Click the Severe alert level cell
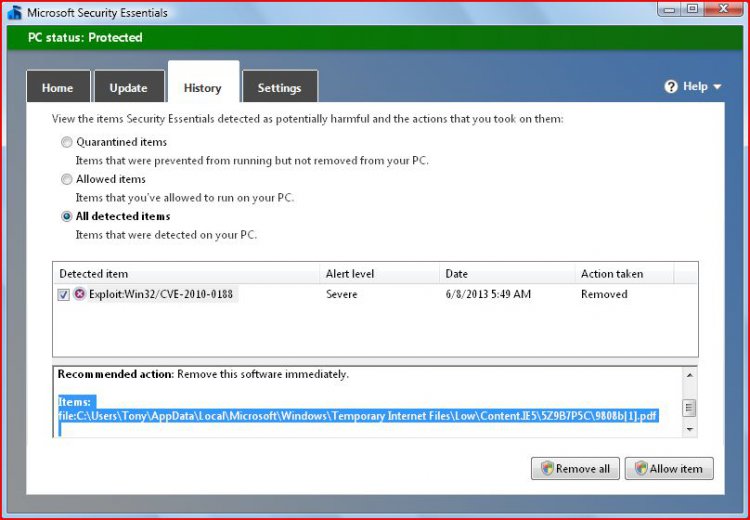This screenshot has width=750, height=520. click(342, 294)
